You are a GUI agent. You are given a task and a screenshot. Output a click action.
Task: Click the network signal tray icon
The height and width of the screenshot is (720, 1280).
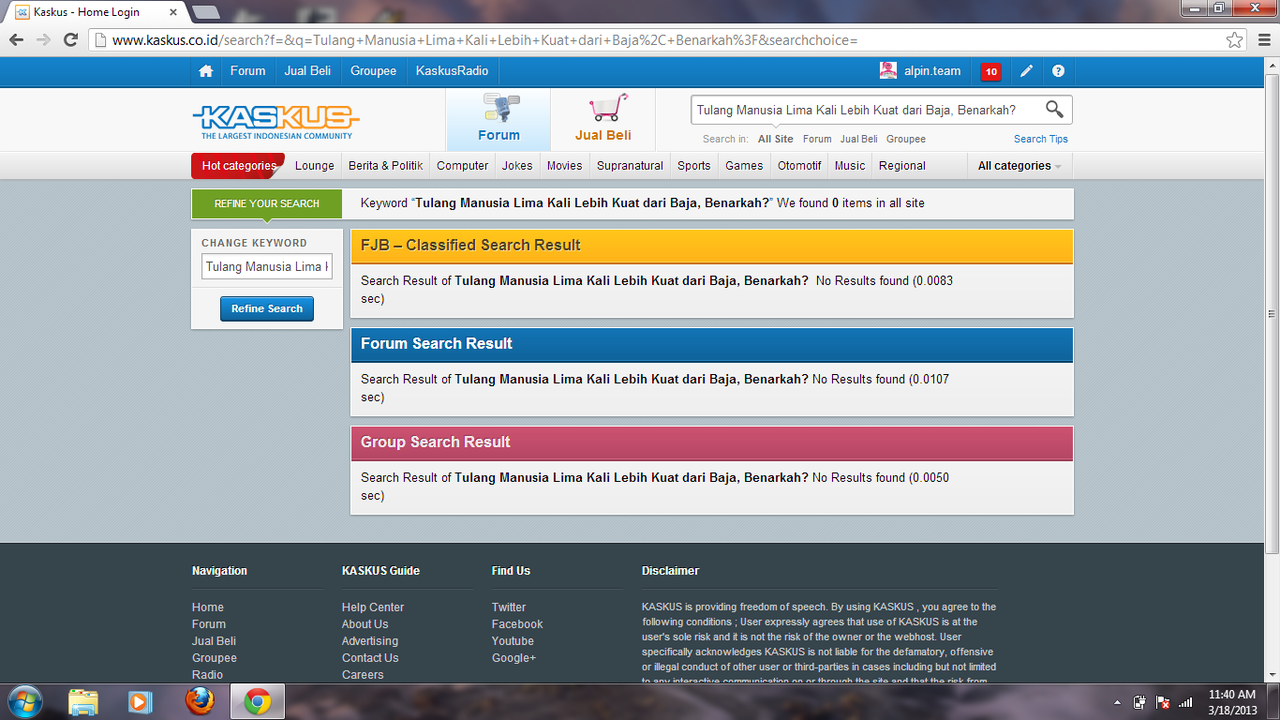point(1186,702)
